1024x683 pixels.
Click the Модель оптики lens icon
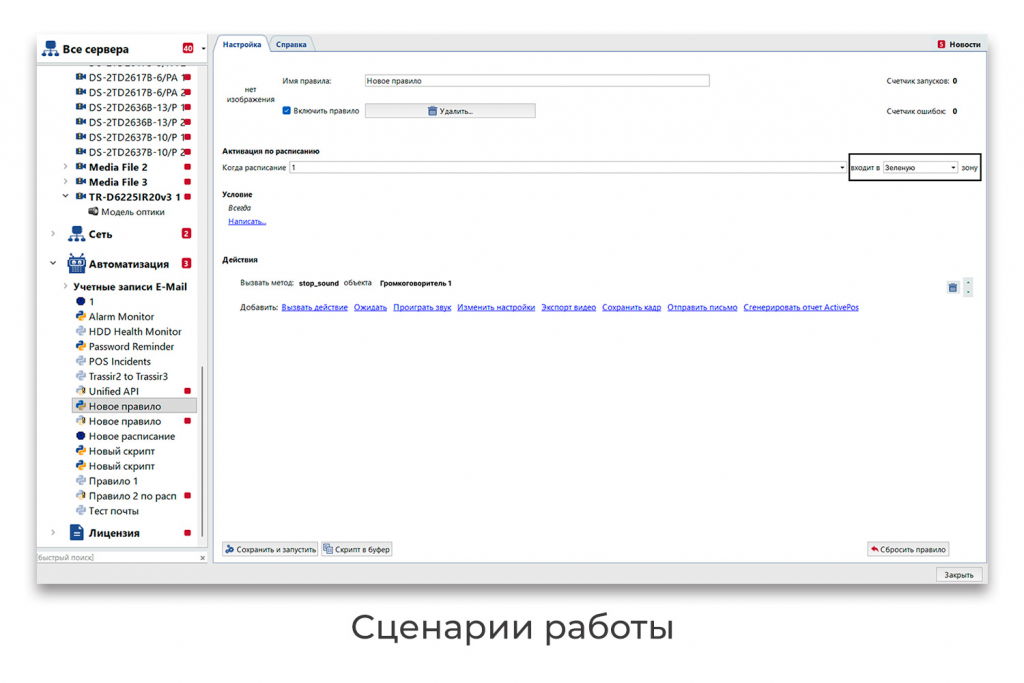click(x=93, y=212)
